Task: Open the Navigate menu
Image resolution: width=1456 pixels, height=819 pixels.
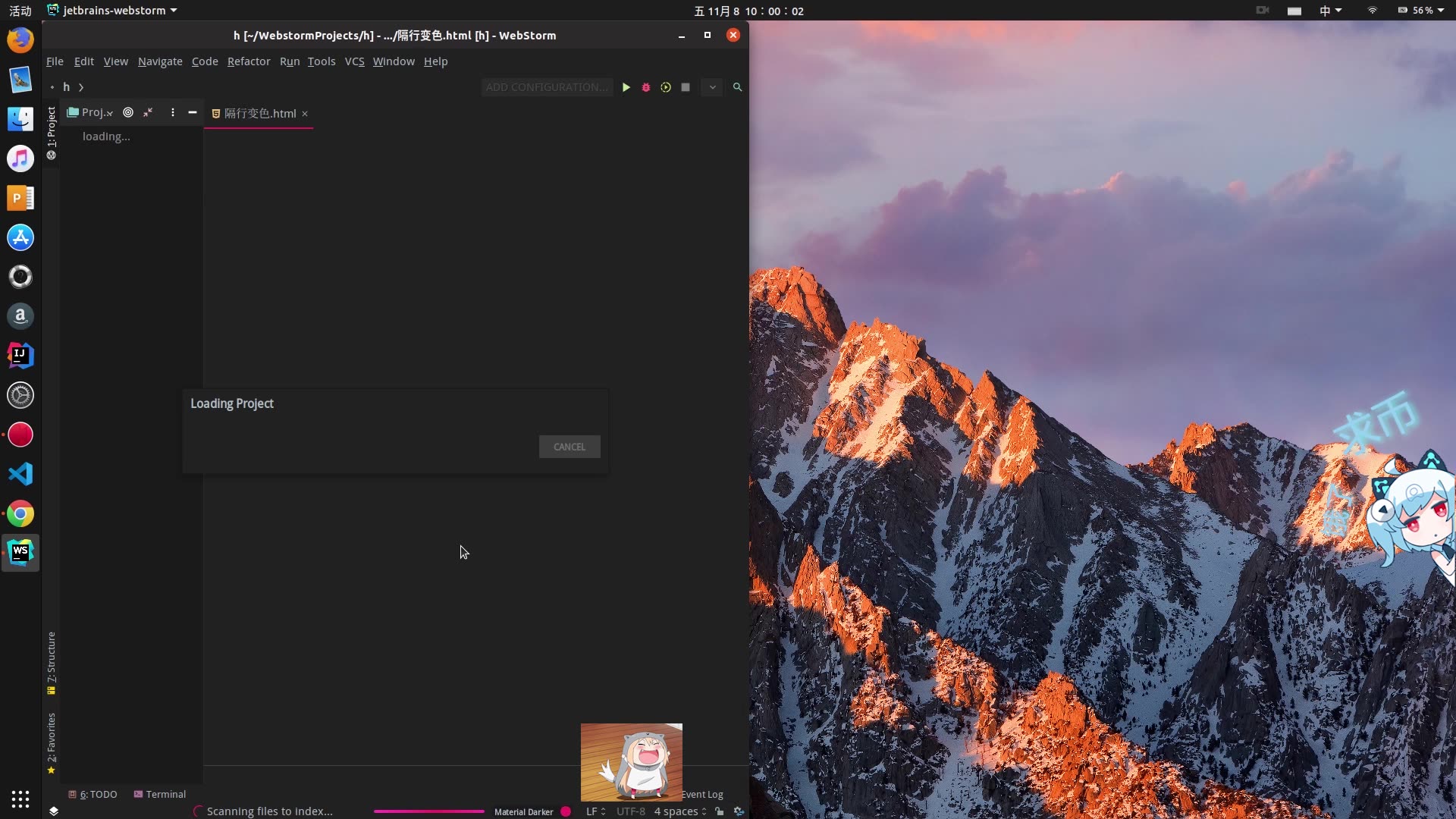Action: click(x=160, y=61)
